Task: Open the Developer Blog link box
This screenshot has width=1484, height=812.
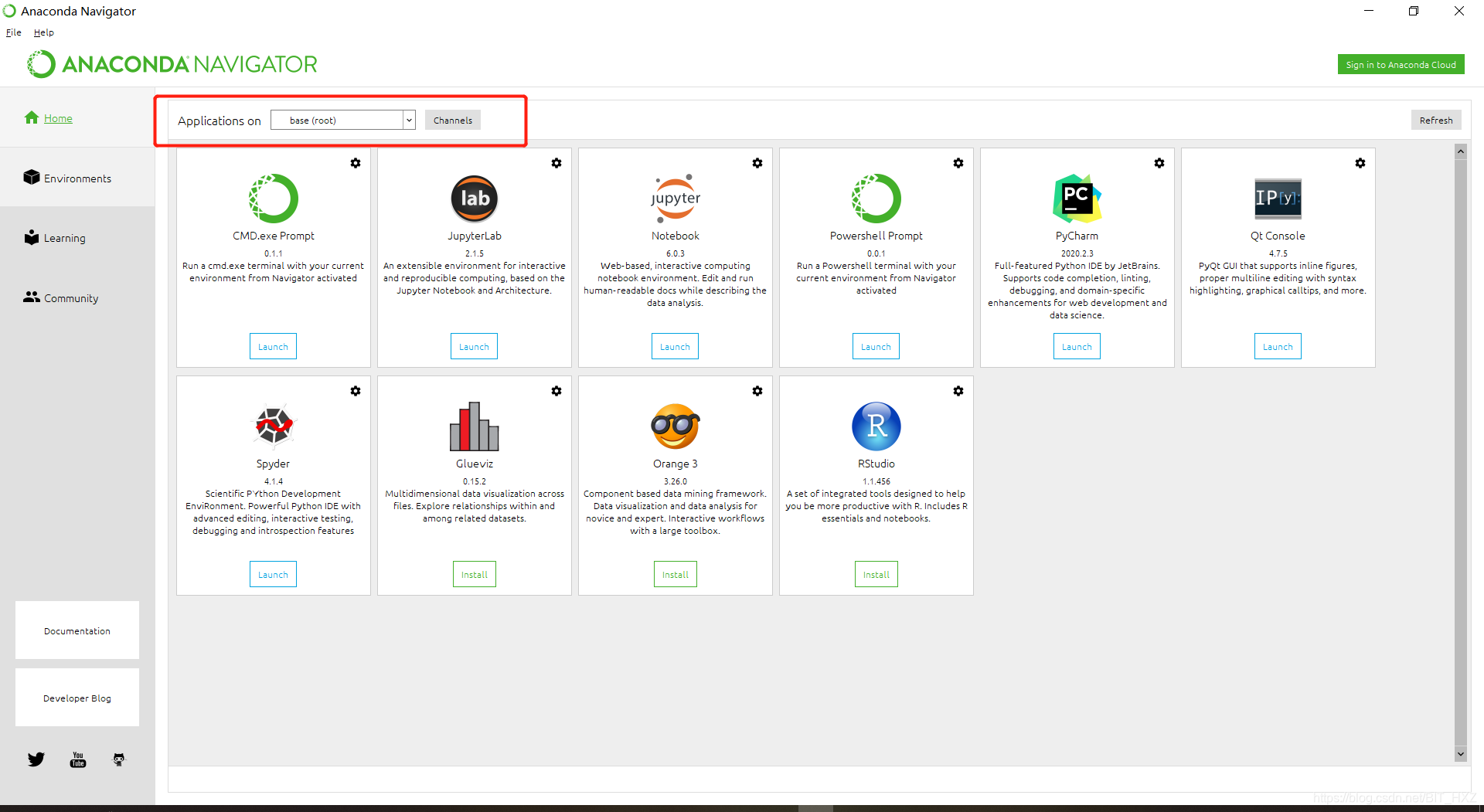Action: 77,698
